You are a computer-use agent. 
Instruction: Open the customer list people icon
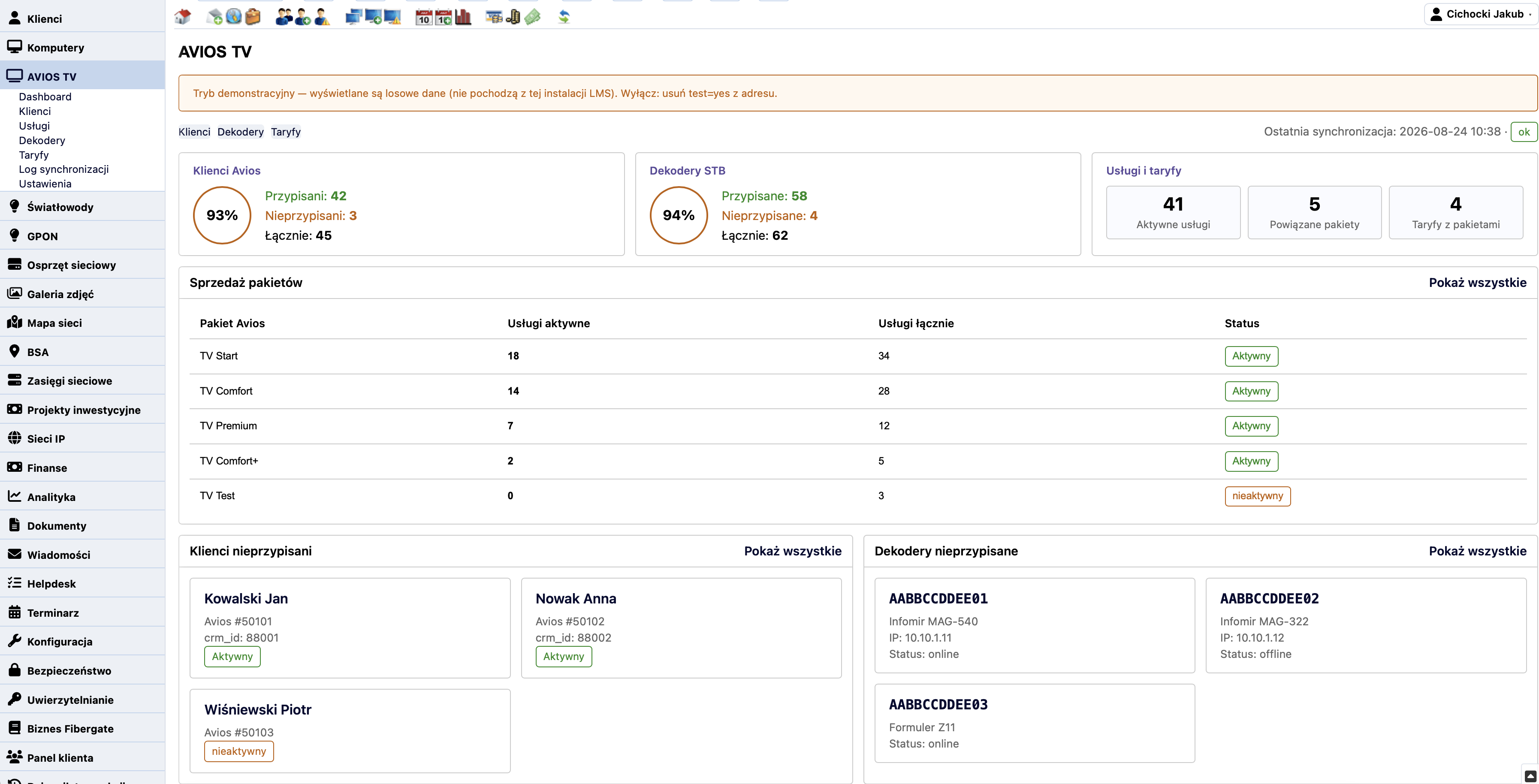click(x=284, y=17)
